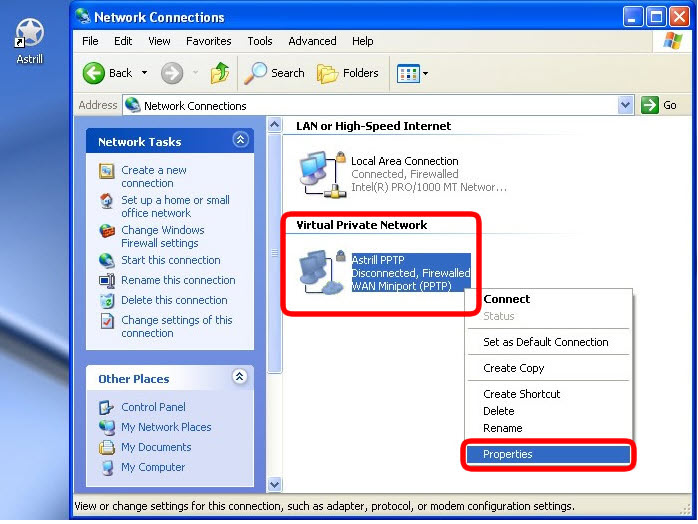Click the Windows Firewall settings icon
Screen dimensions: 698x524
tap(107, 231)
